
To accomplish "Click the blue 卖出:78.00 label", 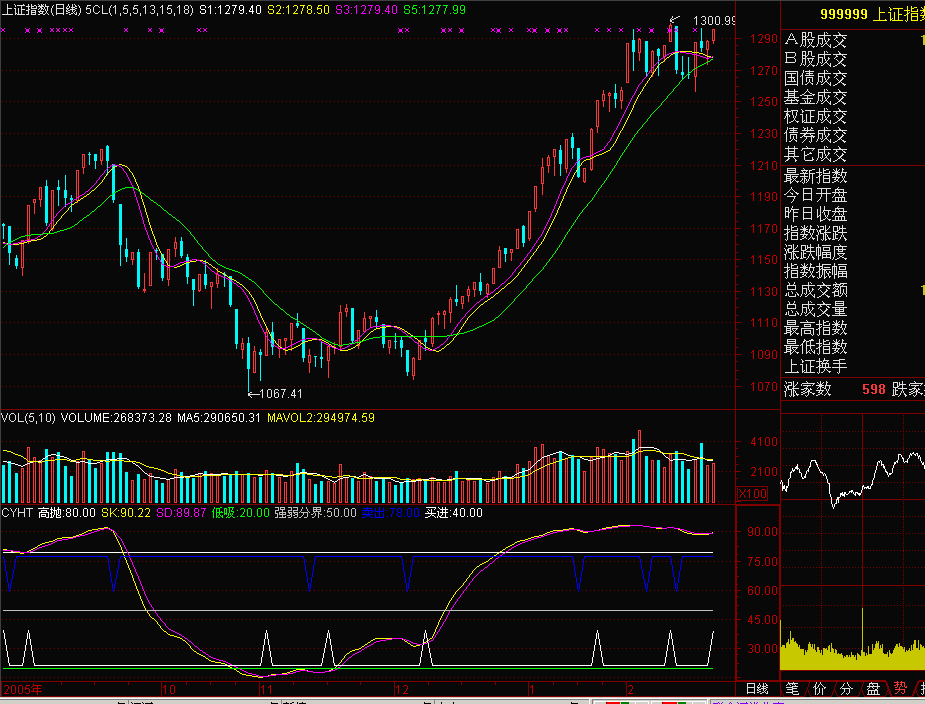I will pyautogui.click(x=391, y=513).
